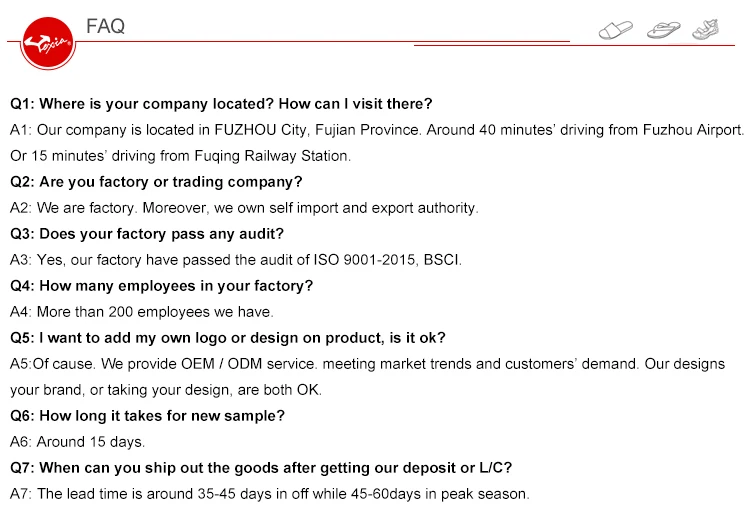Open Q4 about number of employees

(x=161, y=286)
